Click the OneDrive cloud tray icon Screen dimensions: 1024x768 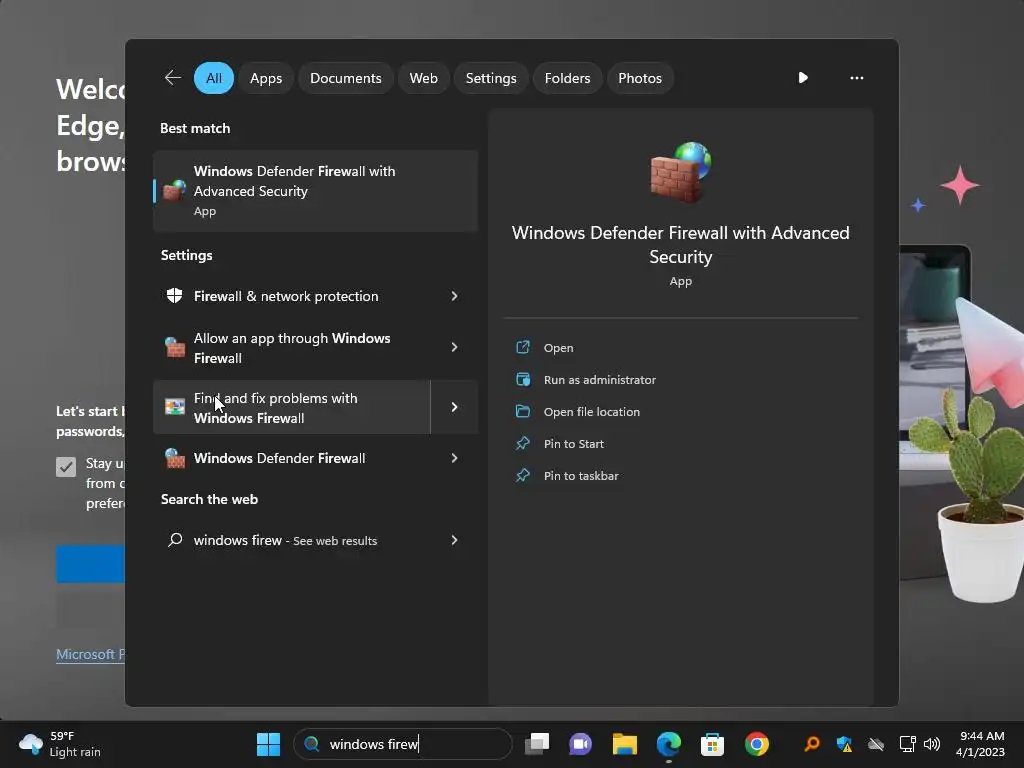click(876, 744)
